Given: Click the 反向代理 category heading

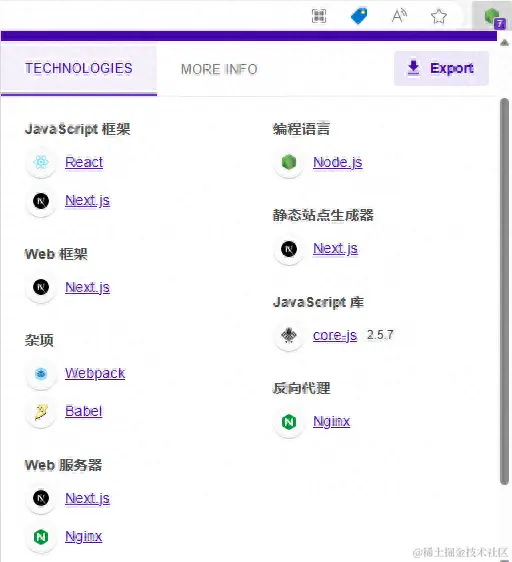Looking at the screenshot, I should pos(301,388).
